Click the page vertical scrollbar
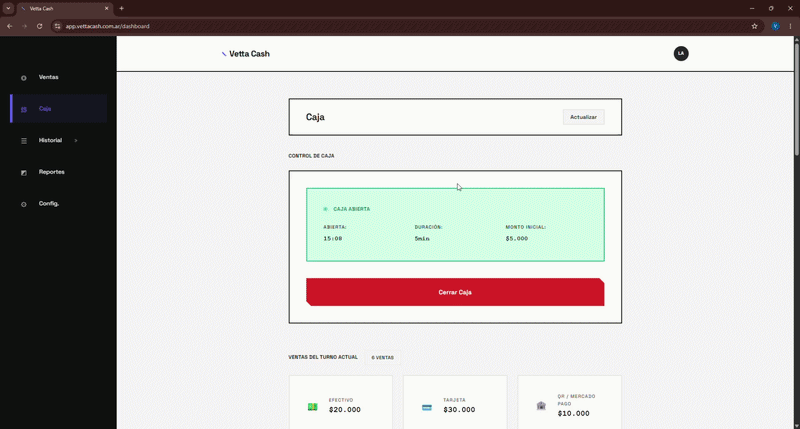800x429 pixels. [796, 99]
